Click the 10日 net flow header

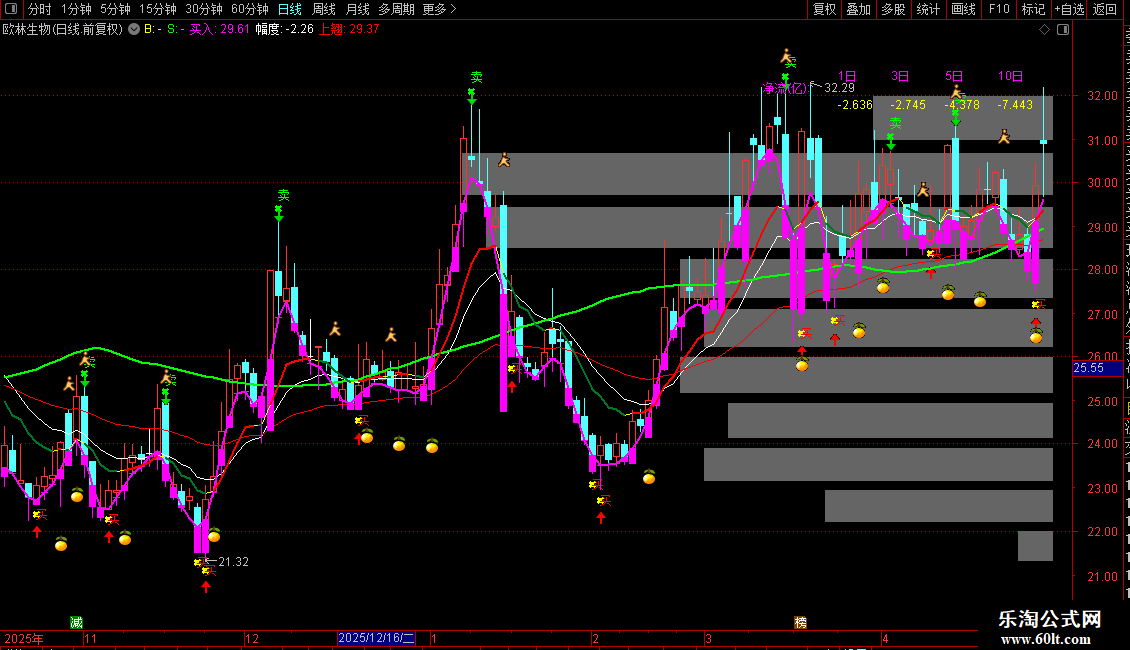[x=1010, y=76]
